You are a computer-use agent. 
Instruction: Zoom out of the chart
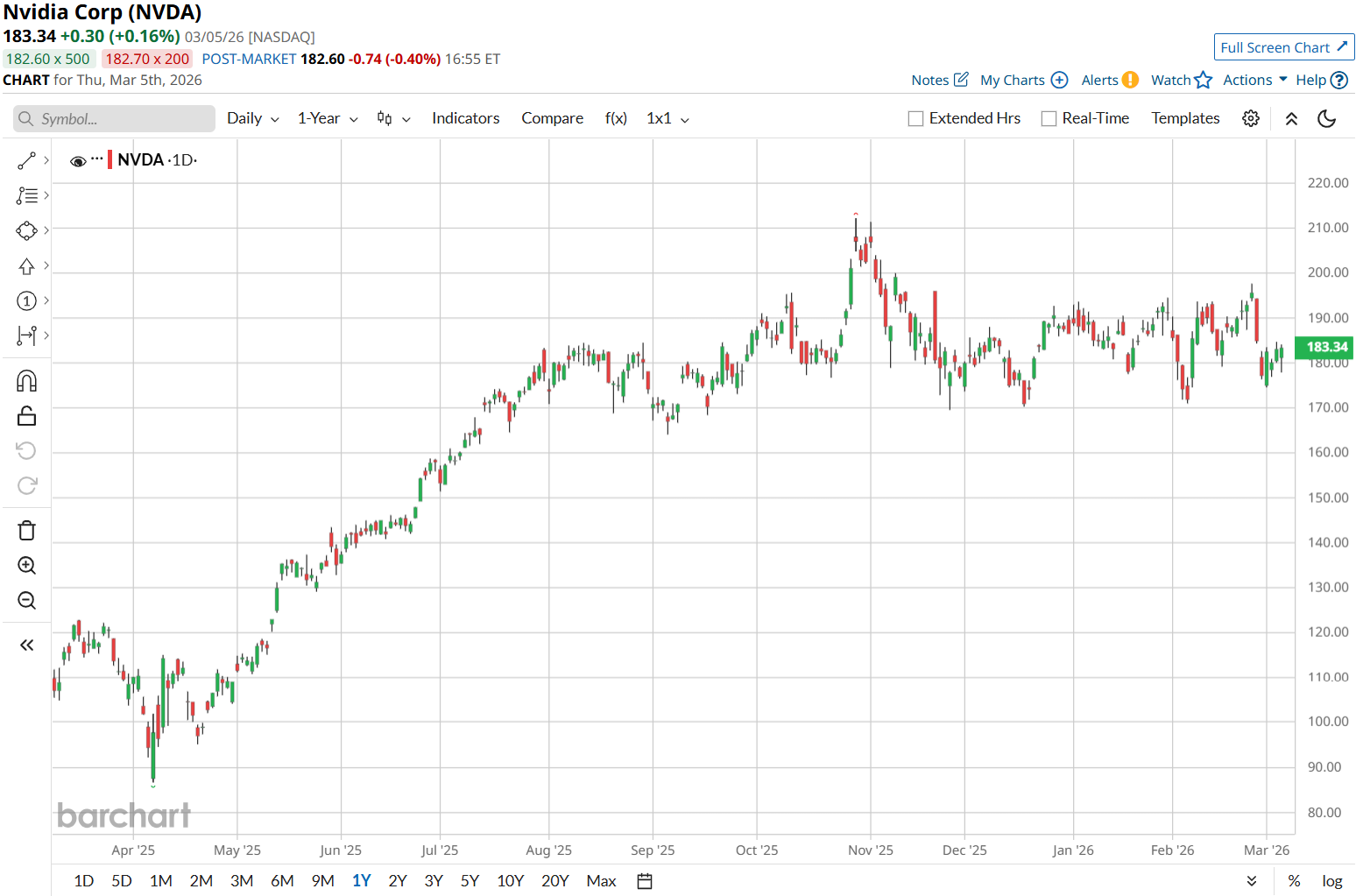tap(26, 600)
